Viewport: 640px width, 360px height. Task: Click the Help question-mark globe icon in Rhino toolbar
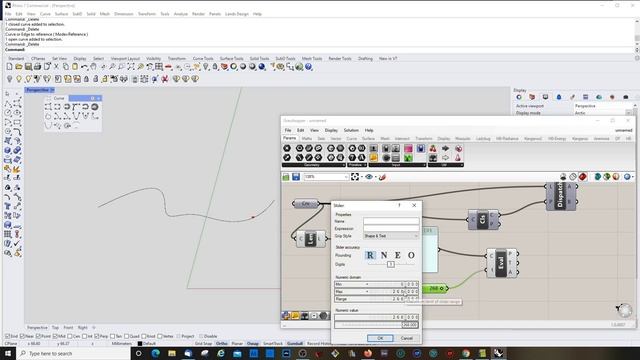tap(309, 67)
